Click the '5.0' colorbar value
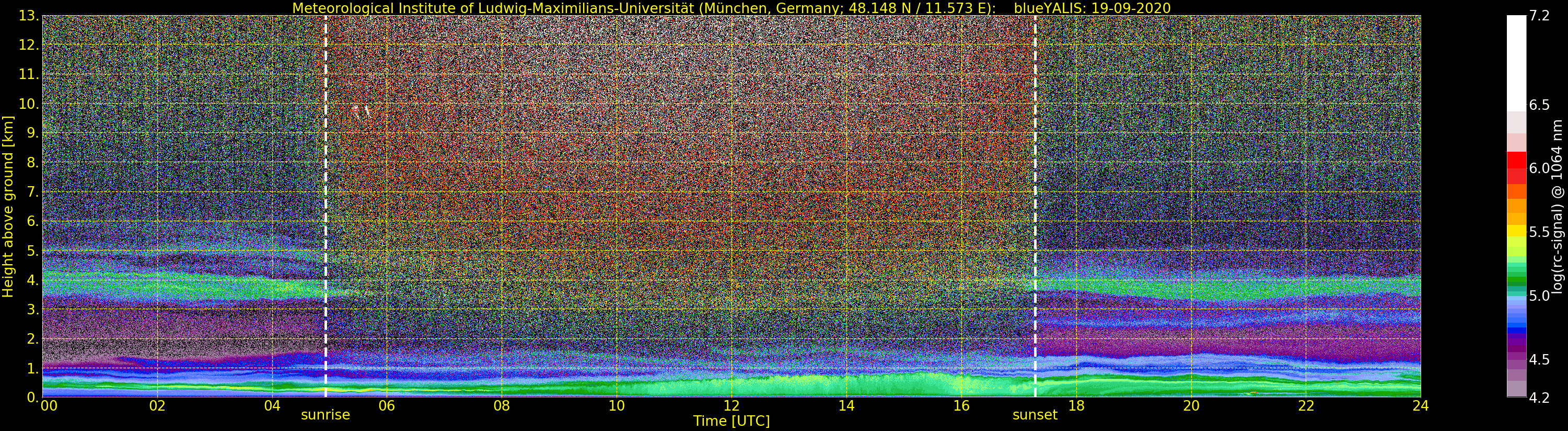Image resolution: width=1568 pixels, height=431 pixels. 1539,296
